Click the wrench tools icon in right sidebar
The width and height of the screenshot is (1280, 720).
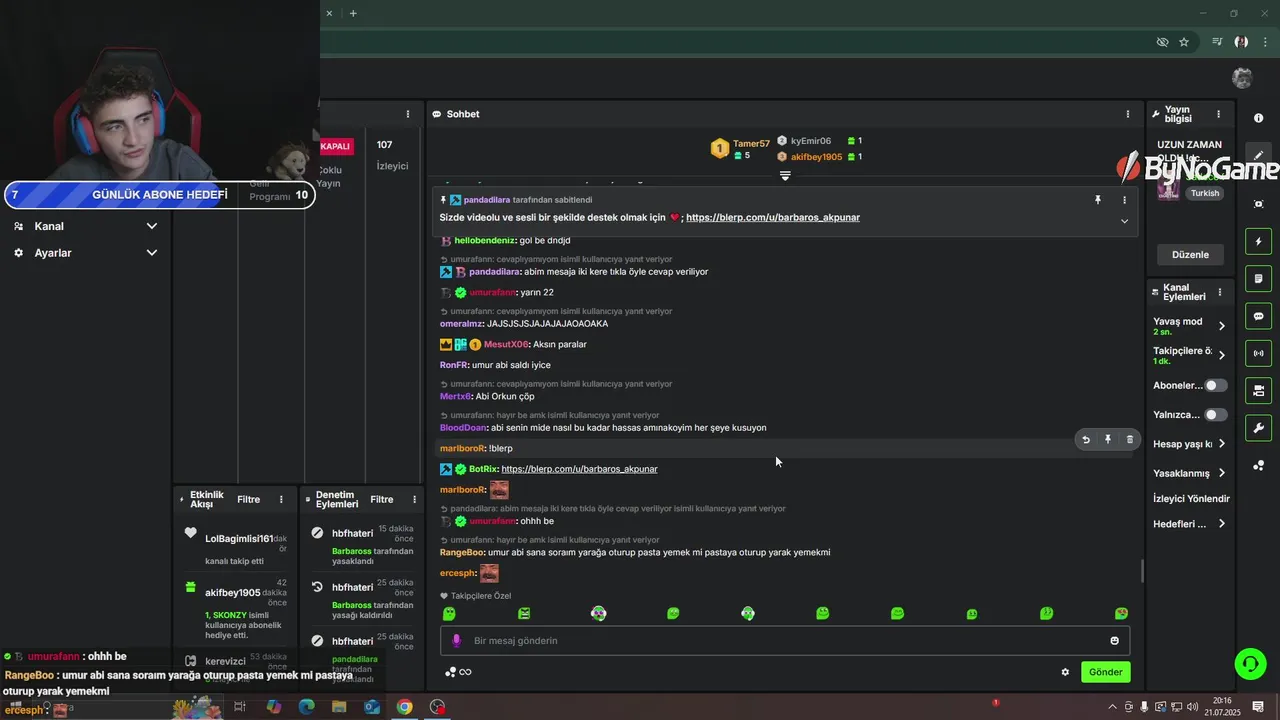[x=1258, y=428]
